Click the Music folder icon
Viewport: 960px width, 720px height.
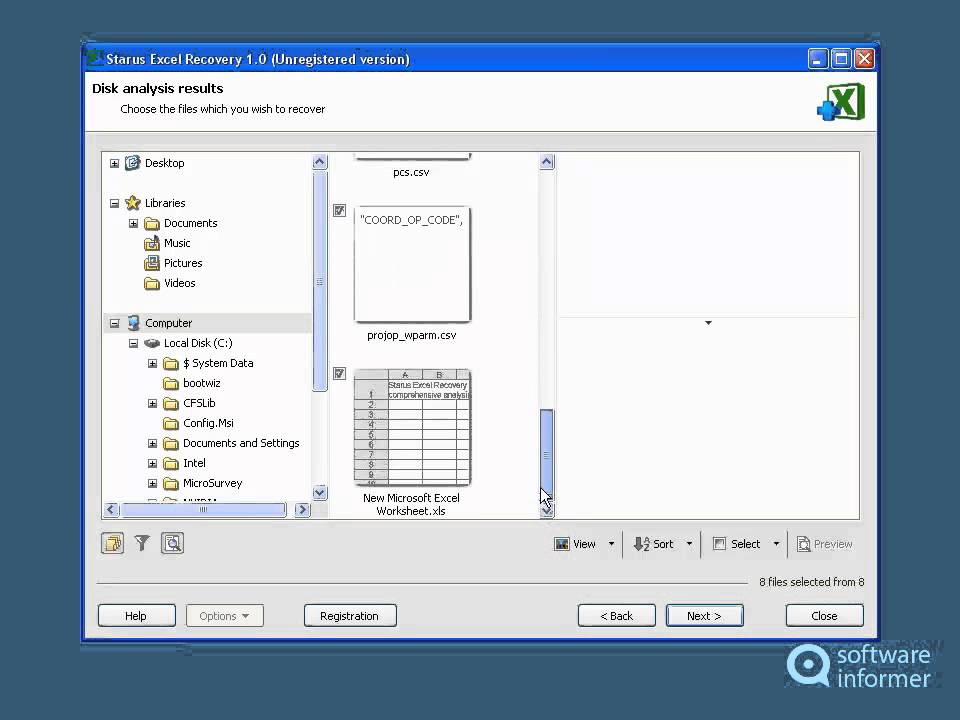152,243
